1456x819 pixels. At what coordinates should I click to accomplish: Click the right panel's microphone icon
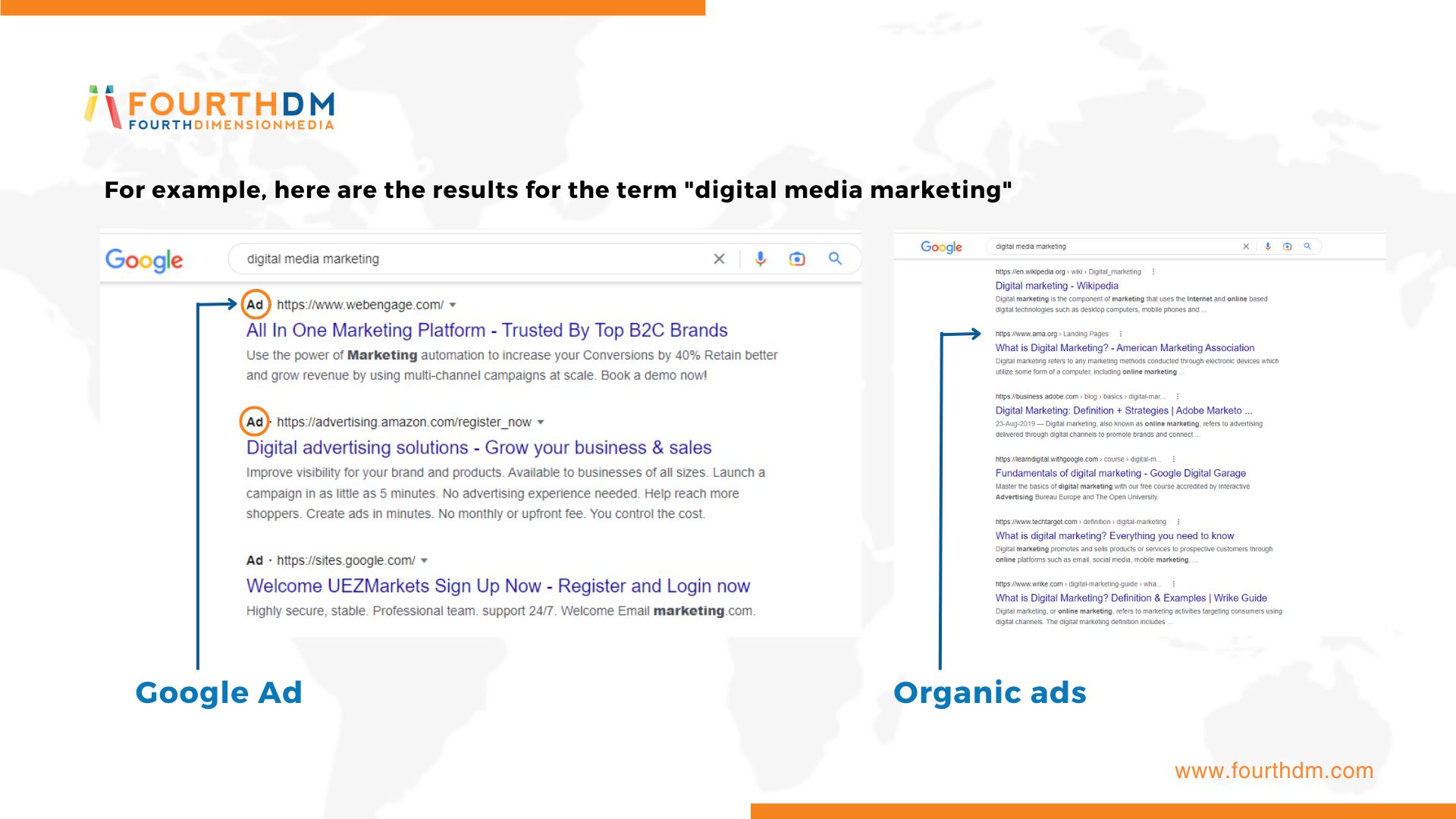pos(1268,246)
